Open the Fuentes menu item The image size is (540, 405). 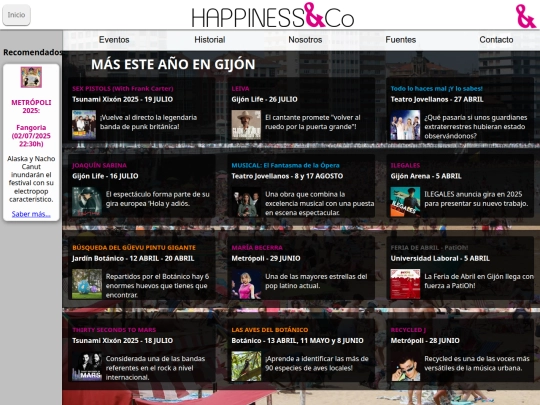point(401,40)
